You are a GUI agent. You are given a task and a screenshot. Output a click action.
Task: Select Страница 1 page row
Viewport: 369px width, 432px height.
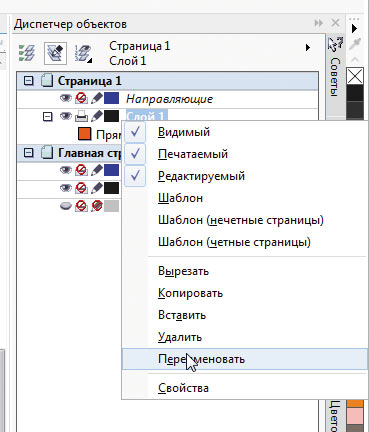tap(167, 81)
